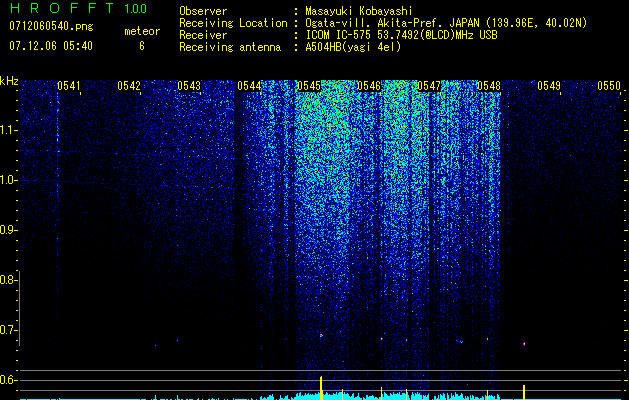Click the 0546 time axis label

pos(369,86)
